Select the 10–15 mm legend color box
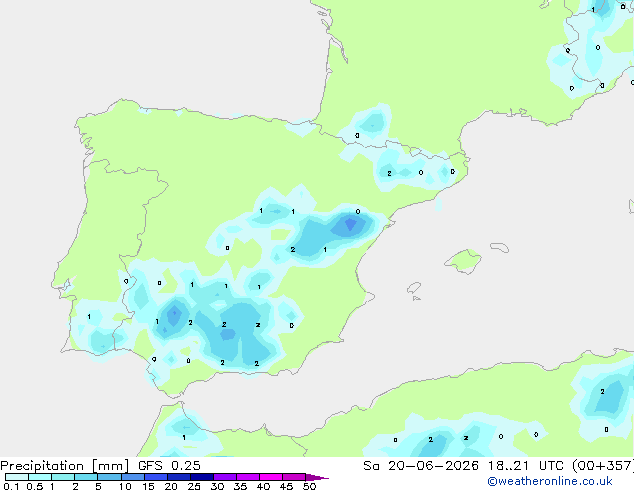Viewport: 634px width, 490px height. click(132, 477)
